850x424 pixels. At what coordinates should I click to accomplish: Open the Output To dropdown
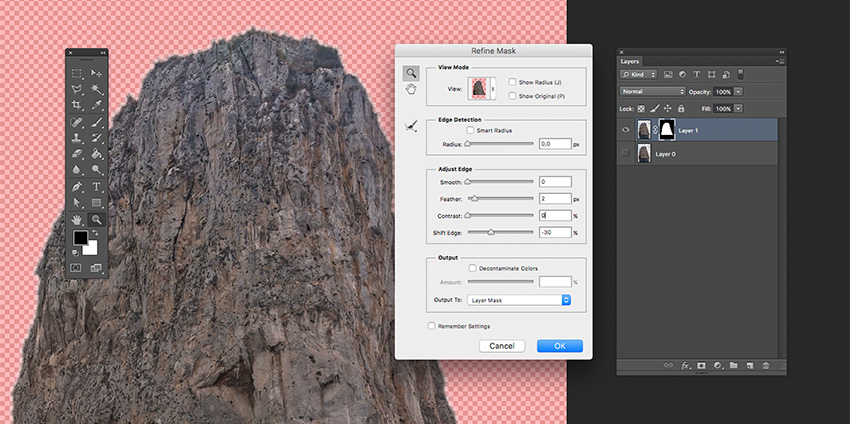[519, 299]
